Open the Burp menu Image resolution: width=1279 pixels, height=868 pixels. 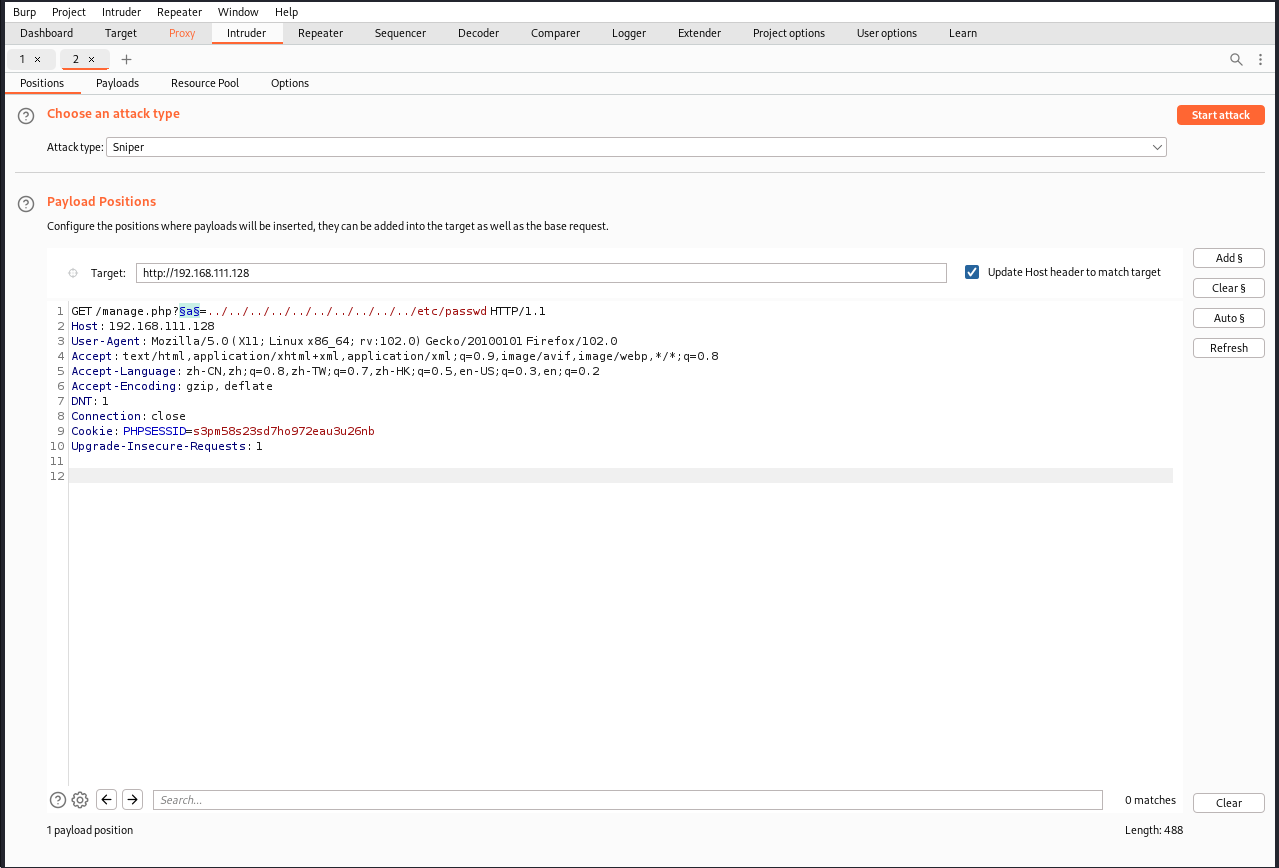click(x=24, y=12)
